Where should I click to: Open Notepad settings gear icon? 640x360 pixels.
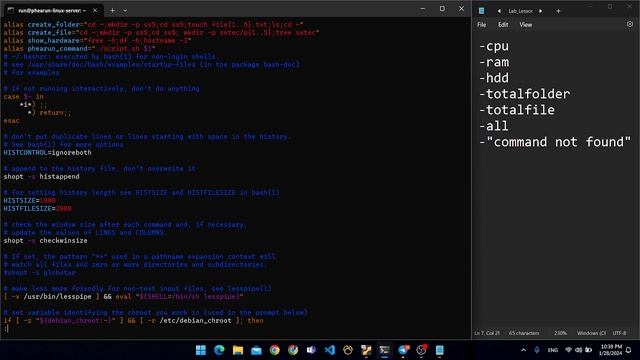coord(630,24)
